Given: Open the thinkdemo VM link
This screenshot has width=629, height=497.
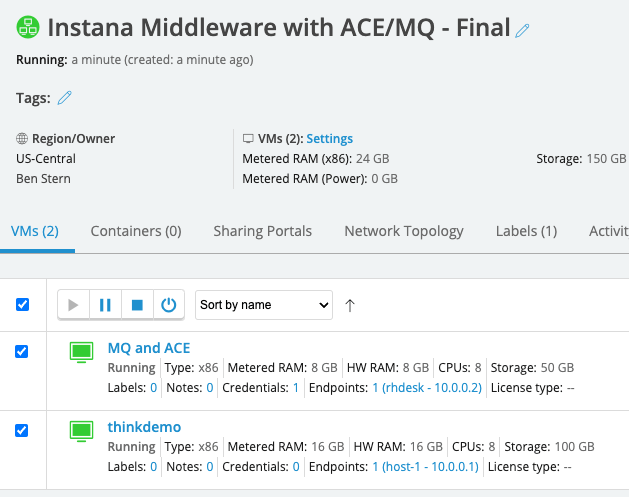Looking at the screenshot, I should (x=144, y=427).
